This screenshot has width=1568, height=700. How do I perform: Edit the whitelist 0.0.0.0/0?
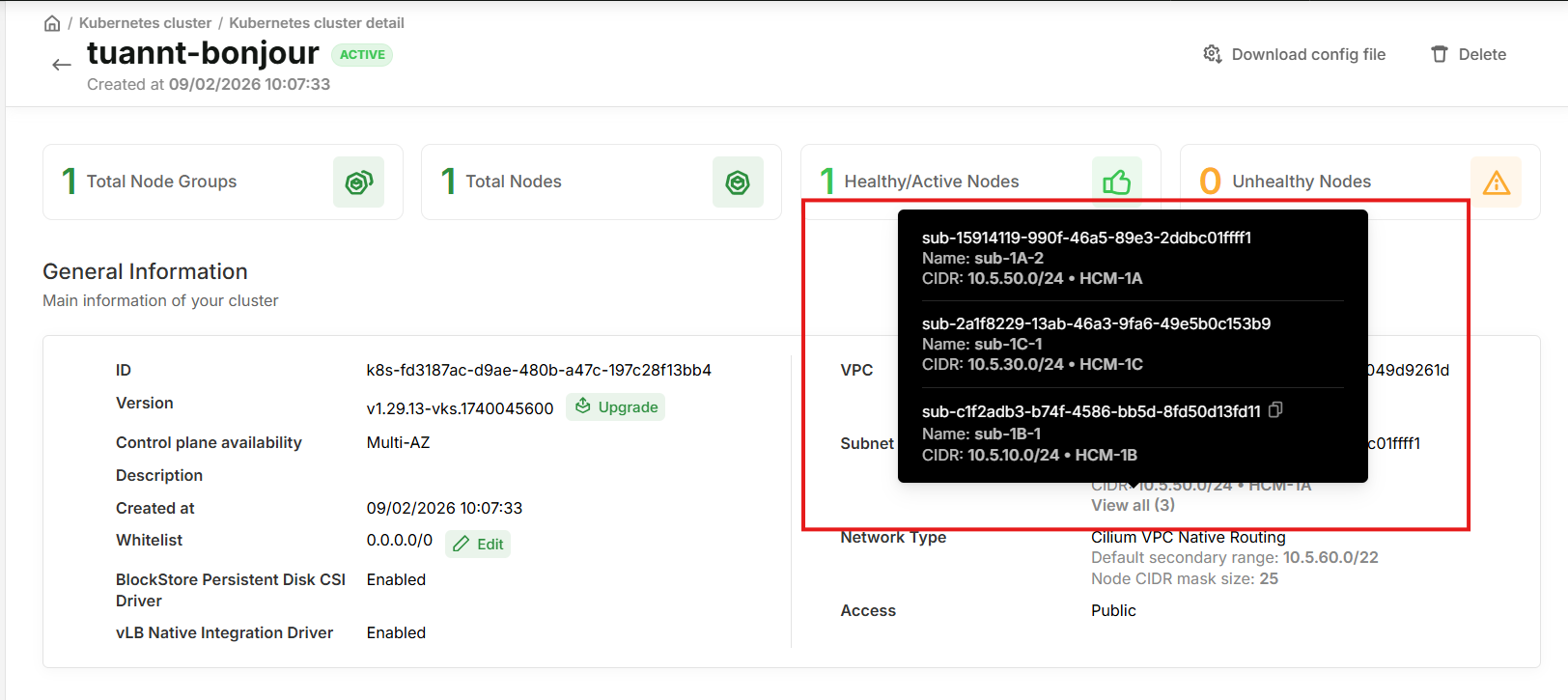point(479,545)
